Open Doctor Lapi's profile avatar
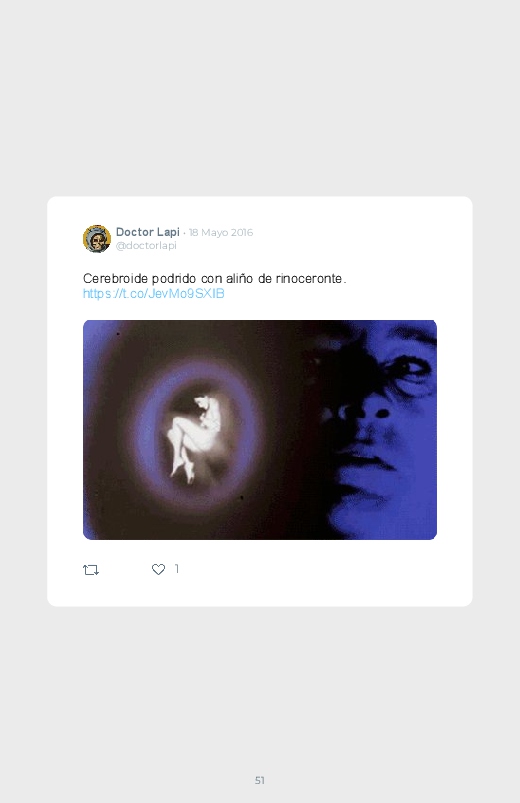520x803 pixels. click(97, 239)
